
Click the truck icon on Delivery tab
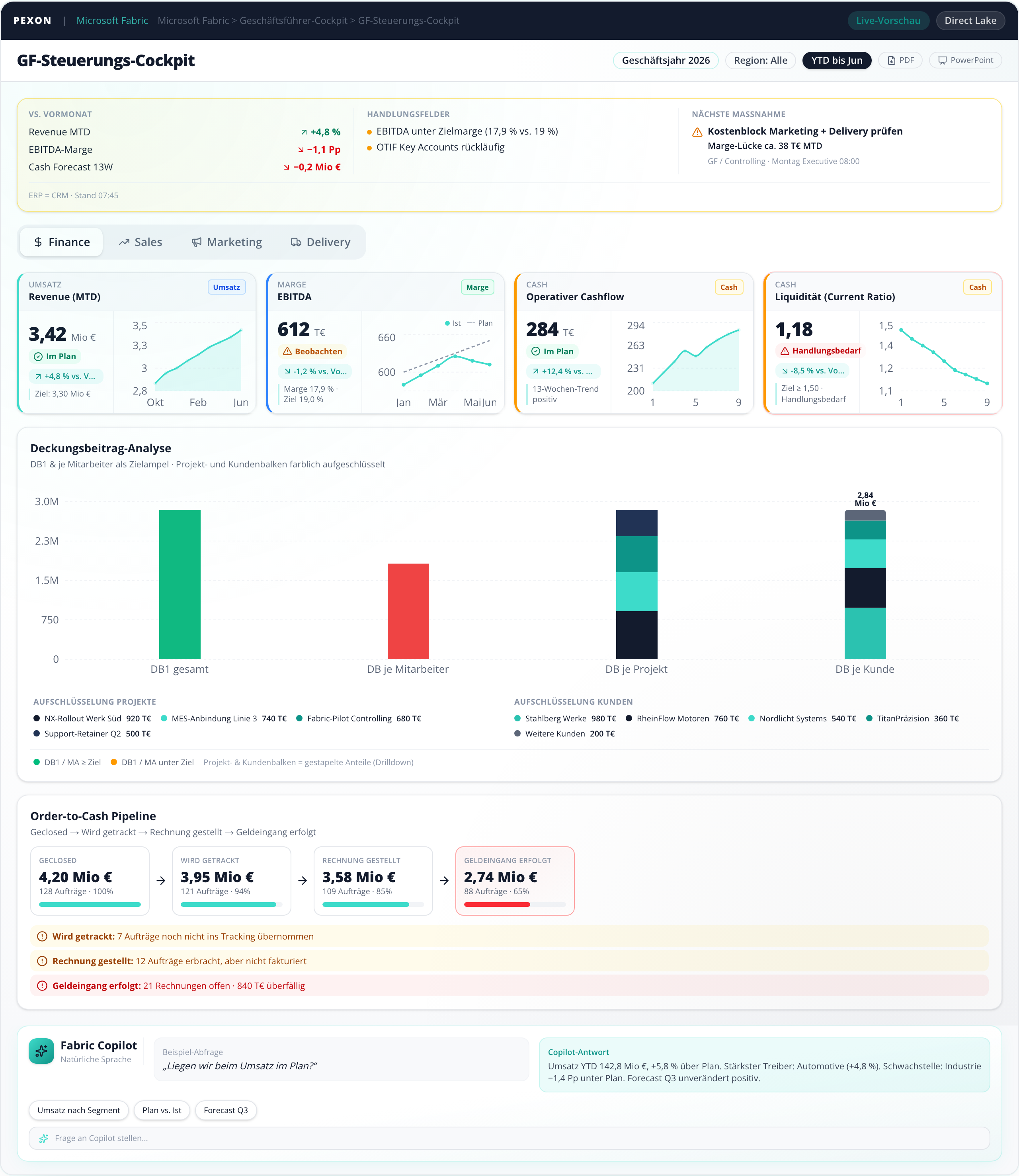coord(296,242)
